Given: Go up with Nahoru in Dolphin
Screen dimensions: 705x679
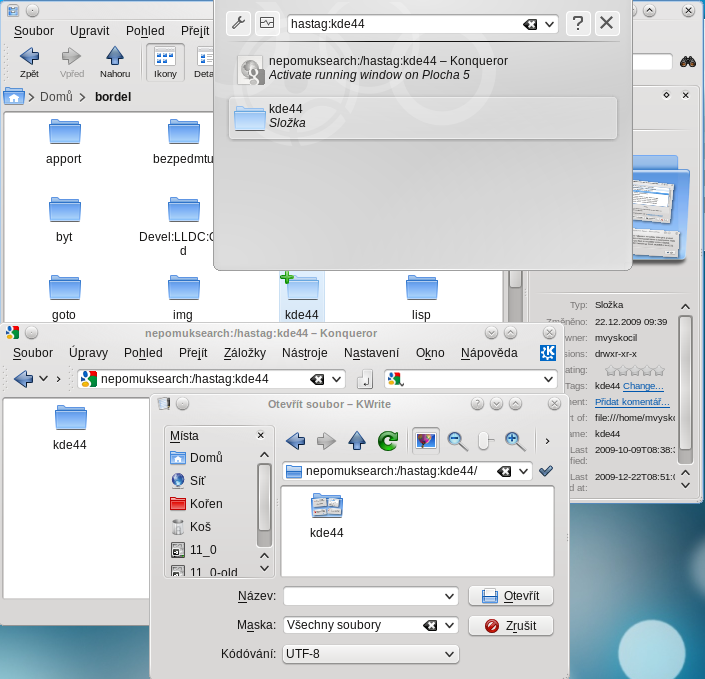Looking at the screenshot, I should click(x=115, y=63).
